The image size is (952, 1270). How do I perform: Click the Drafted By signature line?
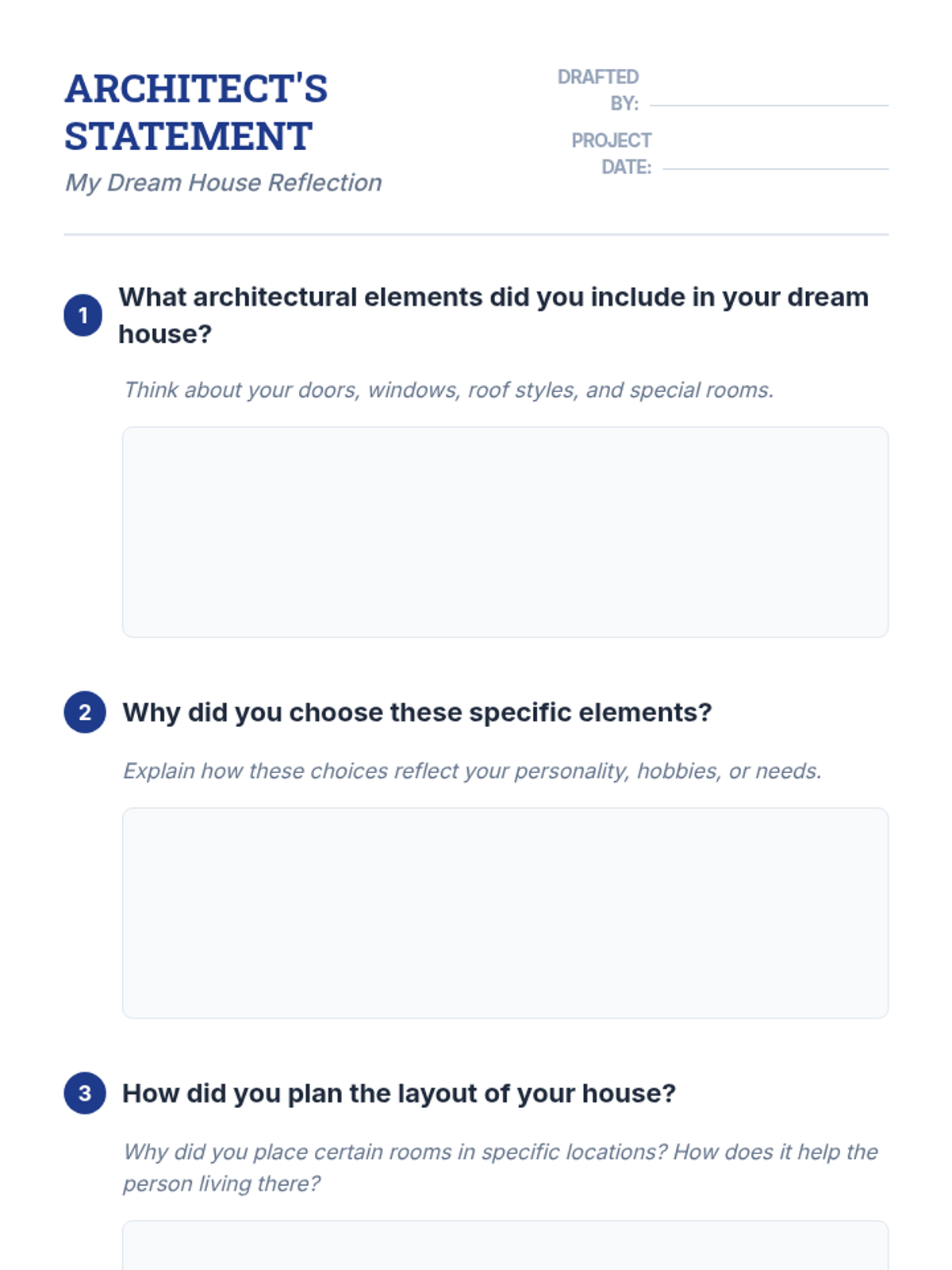(x=769, y=105)
